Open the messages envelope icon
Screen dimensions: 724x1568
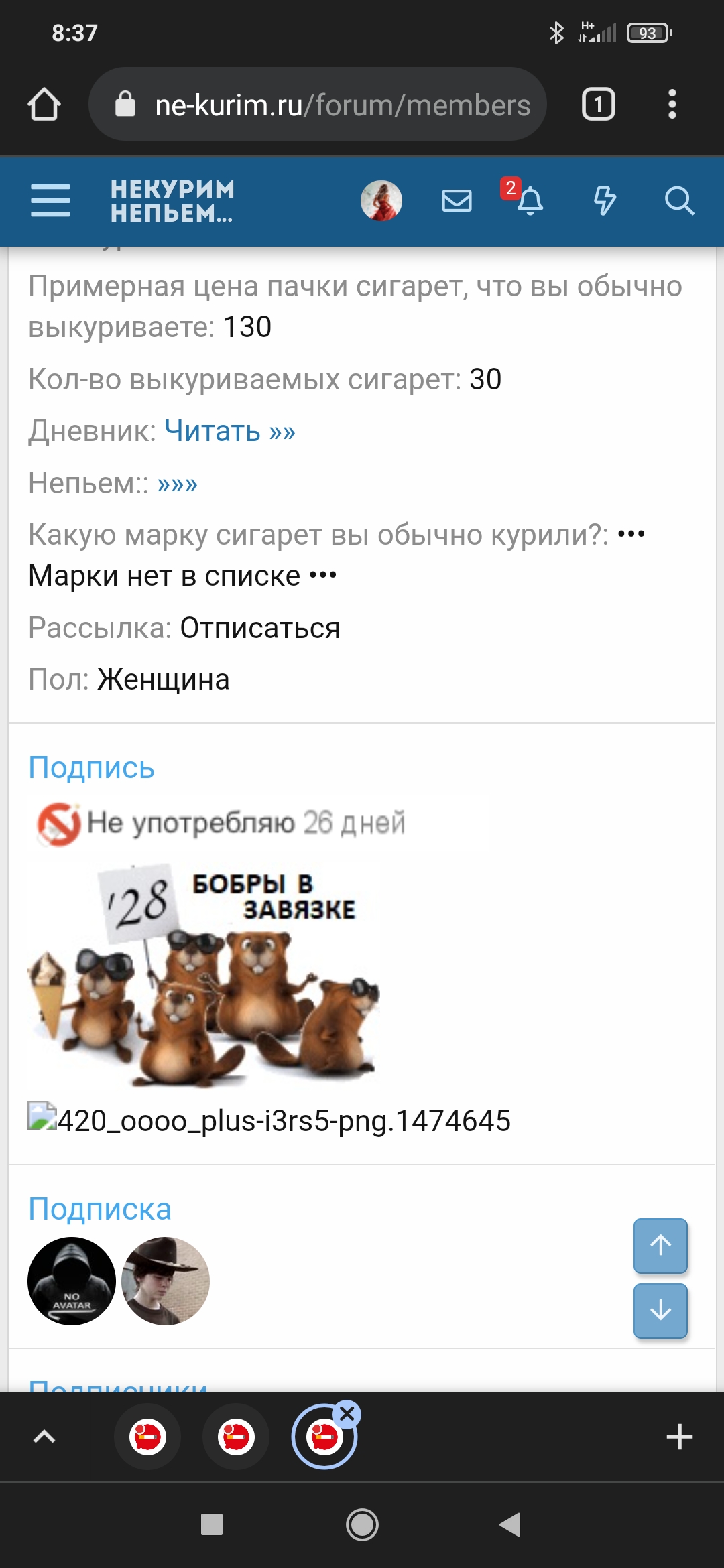457,200
